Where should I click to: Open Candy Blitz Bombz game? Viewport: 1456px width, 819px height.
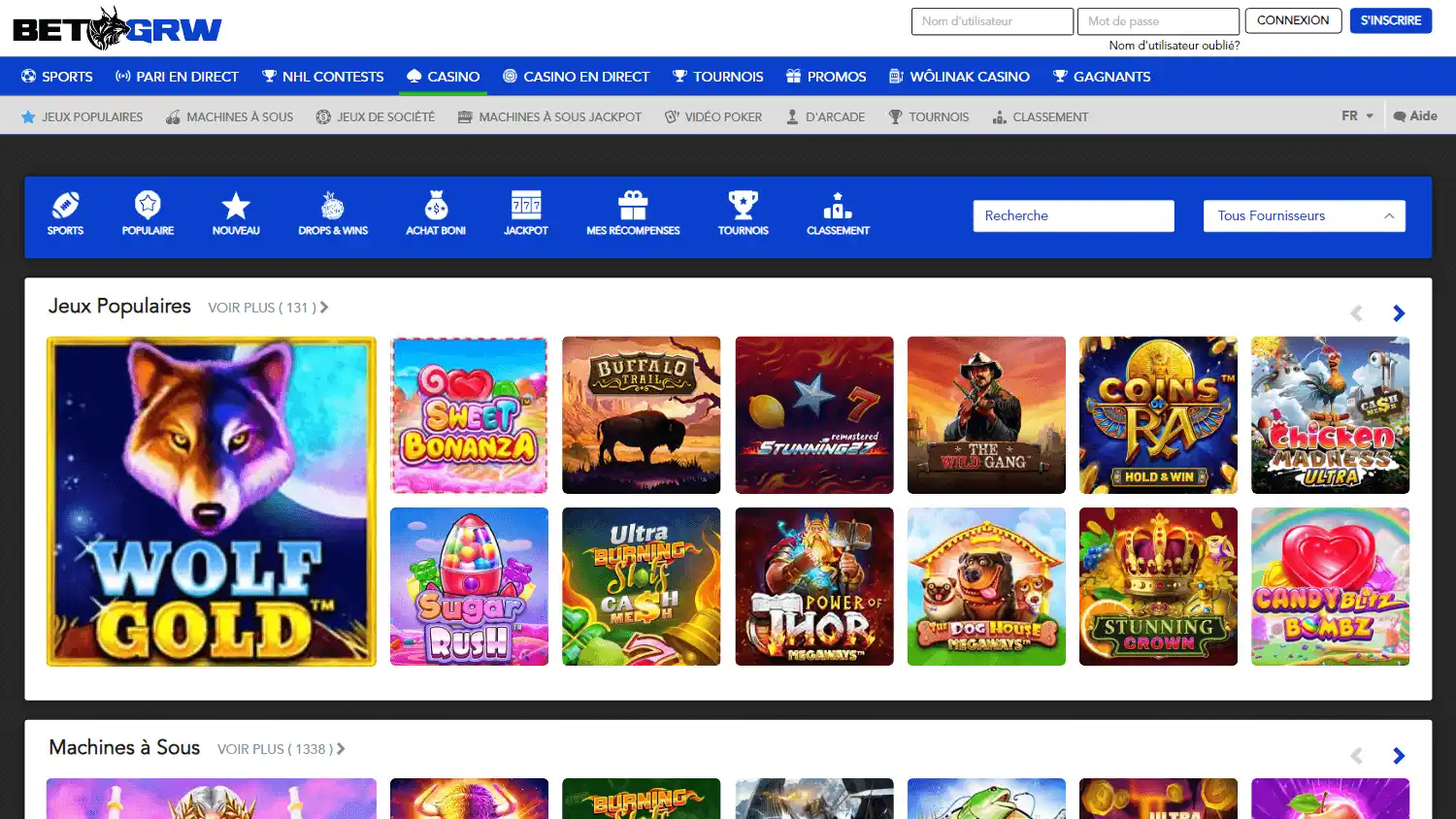[1331, 586]
